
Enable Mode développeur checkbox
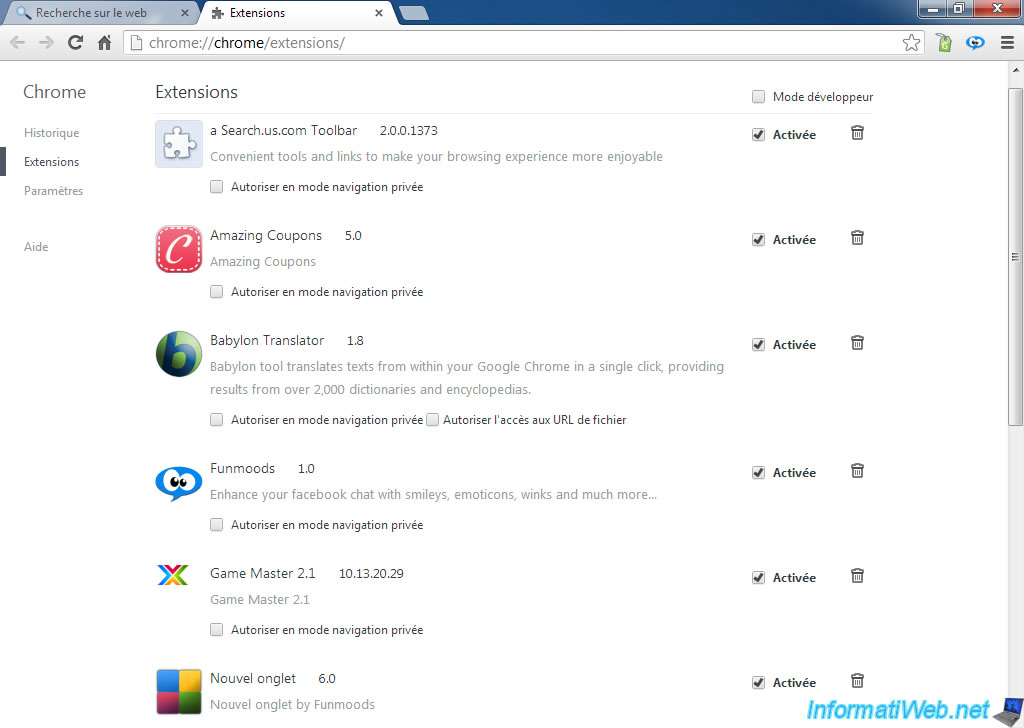[758, 97]
